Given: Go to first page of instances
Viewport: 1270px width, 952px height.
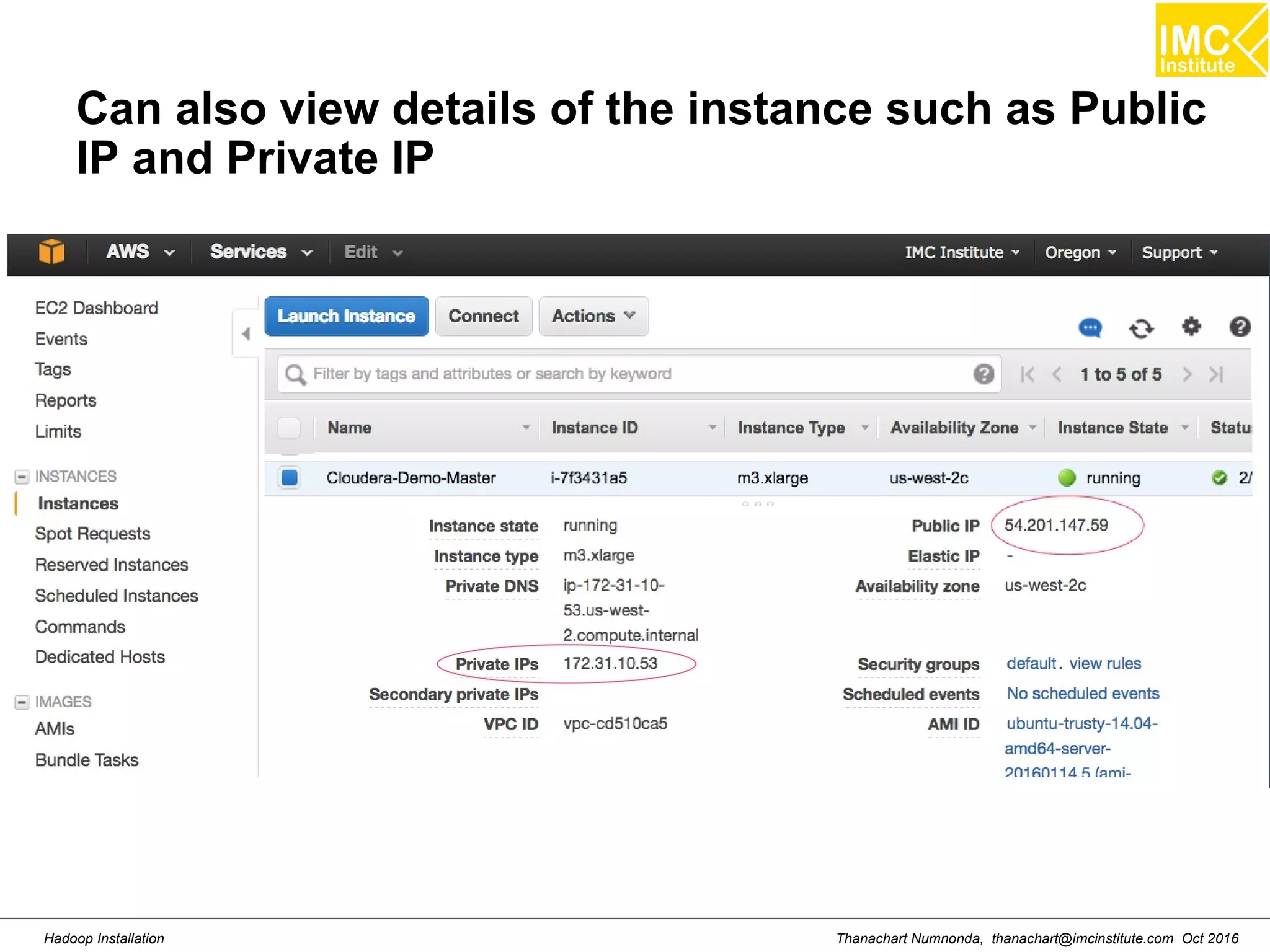Looking at the screenshot, I should (1028, 374).
